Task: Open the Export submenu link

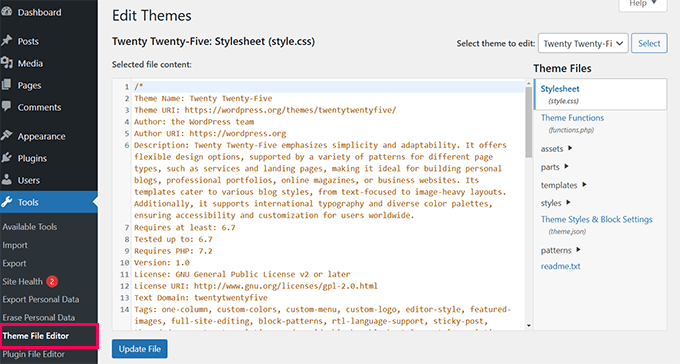Action: (x=14, y=263)
